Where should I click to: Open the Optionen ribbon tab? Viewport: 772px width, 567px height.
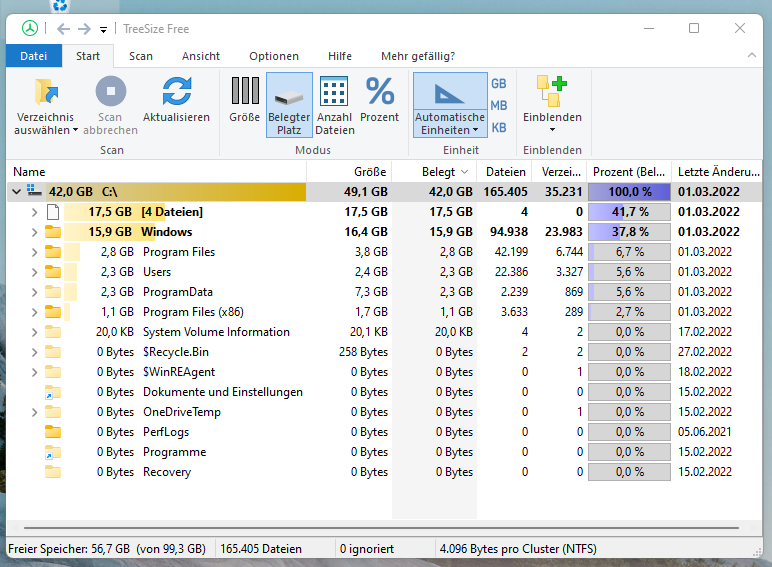pyautogui.click(x=274, y=56)
